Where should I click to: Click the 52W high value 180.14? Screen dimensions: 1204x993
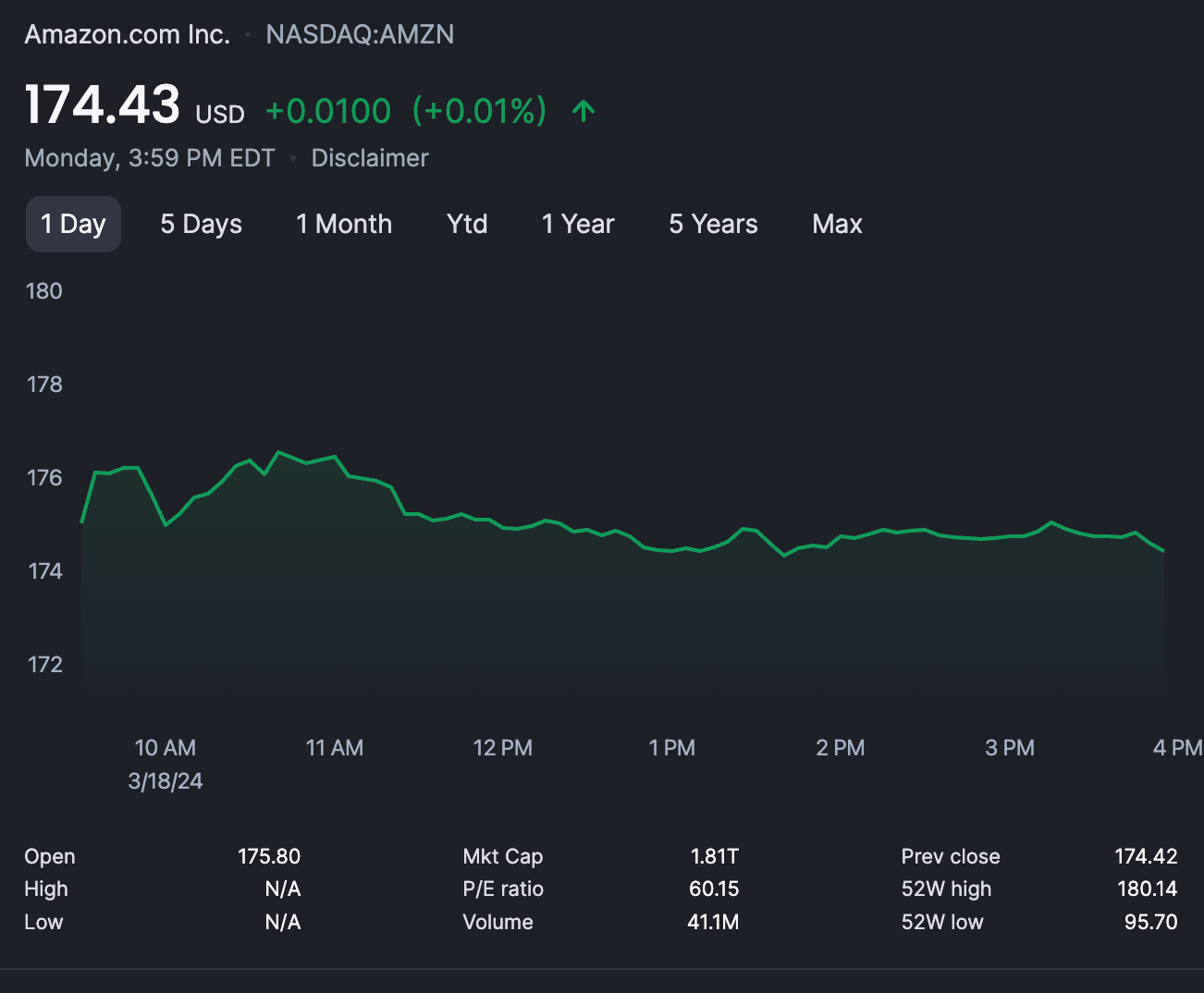tap(1147, 889)
